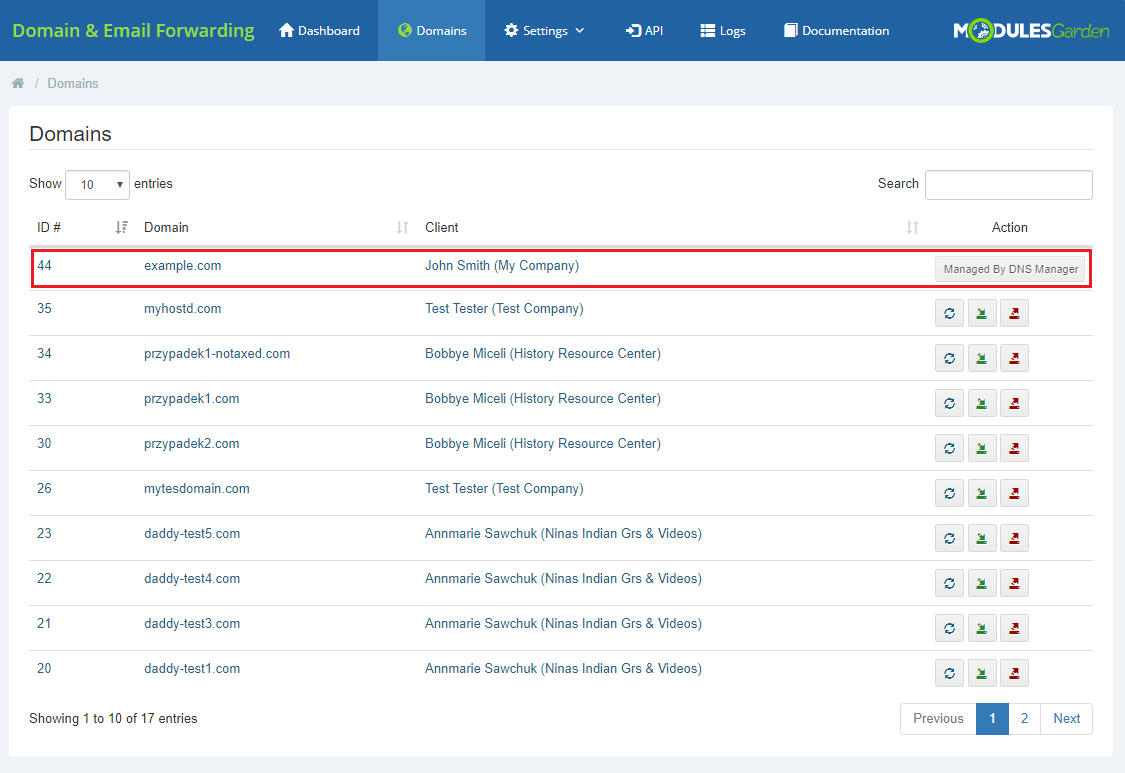Click refresh icon for przypadek1-notaxed.com
Image resolution: width=1125 pixels, height=773 pixels.
click(949, 358)
